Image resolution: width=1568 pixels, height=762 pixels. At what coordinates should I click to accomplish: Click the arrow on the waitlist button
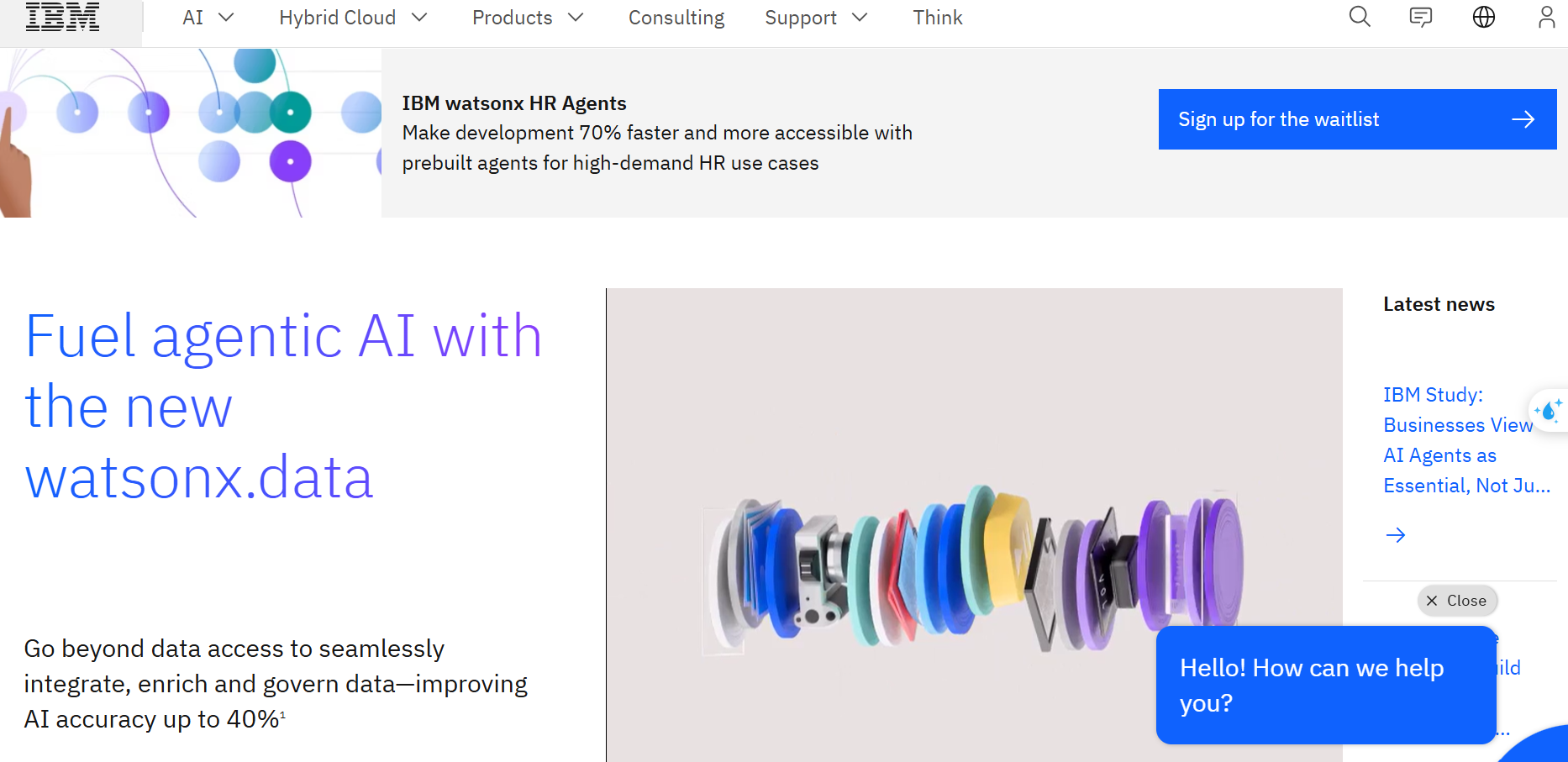(x=1523, y=119)
